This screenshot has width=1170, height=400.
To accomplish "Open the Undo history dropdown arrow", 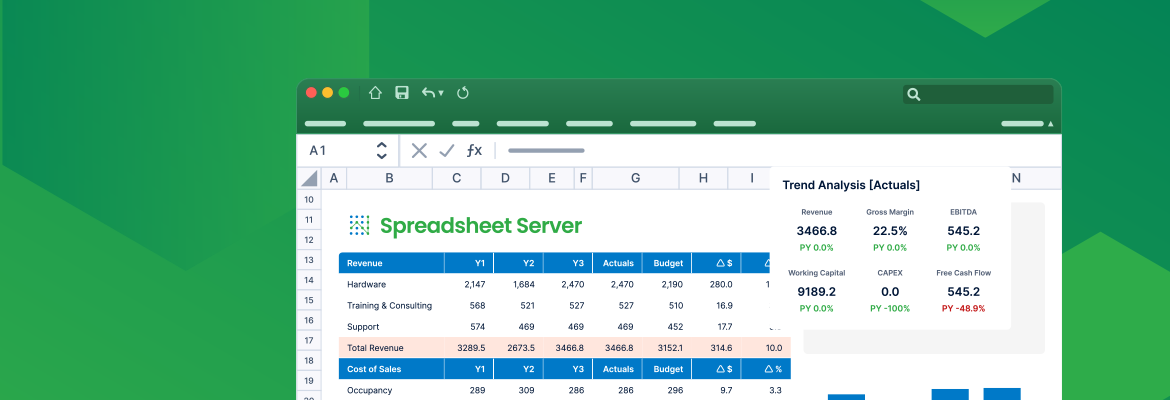I will [441, 93].
